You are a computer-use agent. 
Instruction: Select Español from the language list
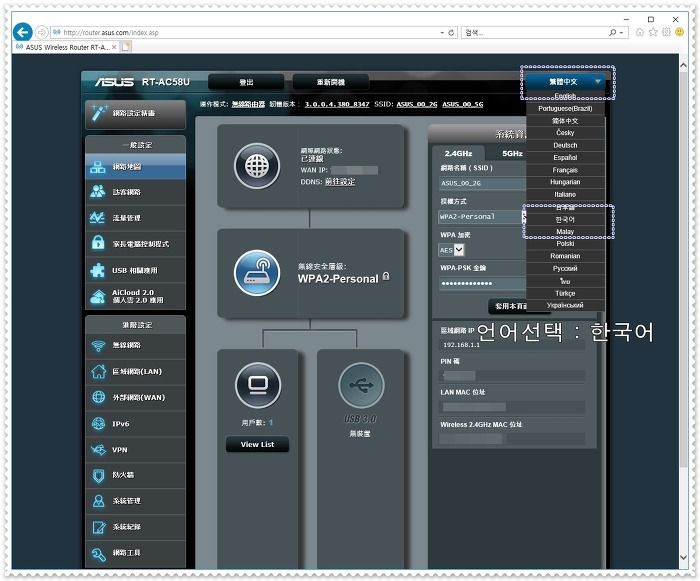coord(565,158)
